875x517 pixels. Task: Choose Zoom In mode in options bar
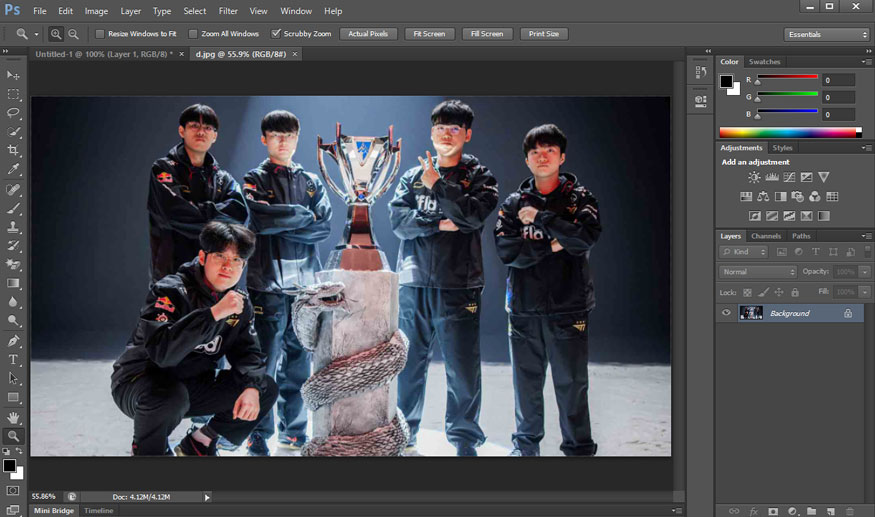pyautogui.click(x=56, y=34)
